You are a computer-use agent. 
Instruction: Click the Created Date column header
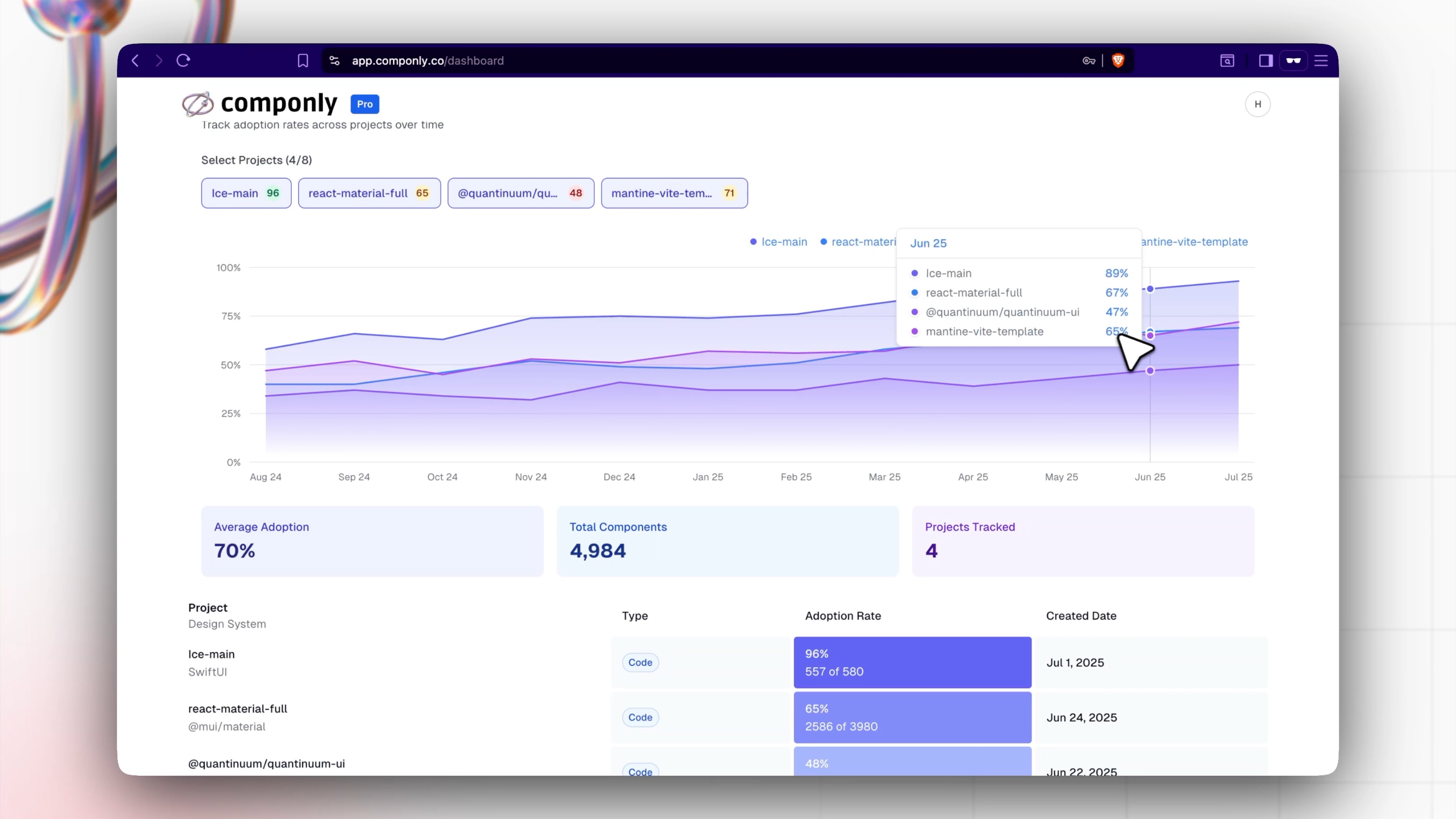[1081, 616]
